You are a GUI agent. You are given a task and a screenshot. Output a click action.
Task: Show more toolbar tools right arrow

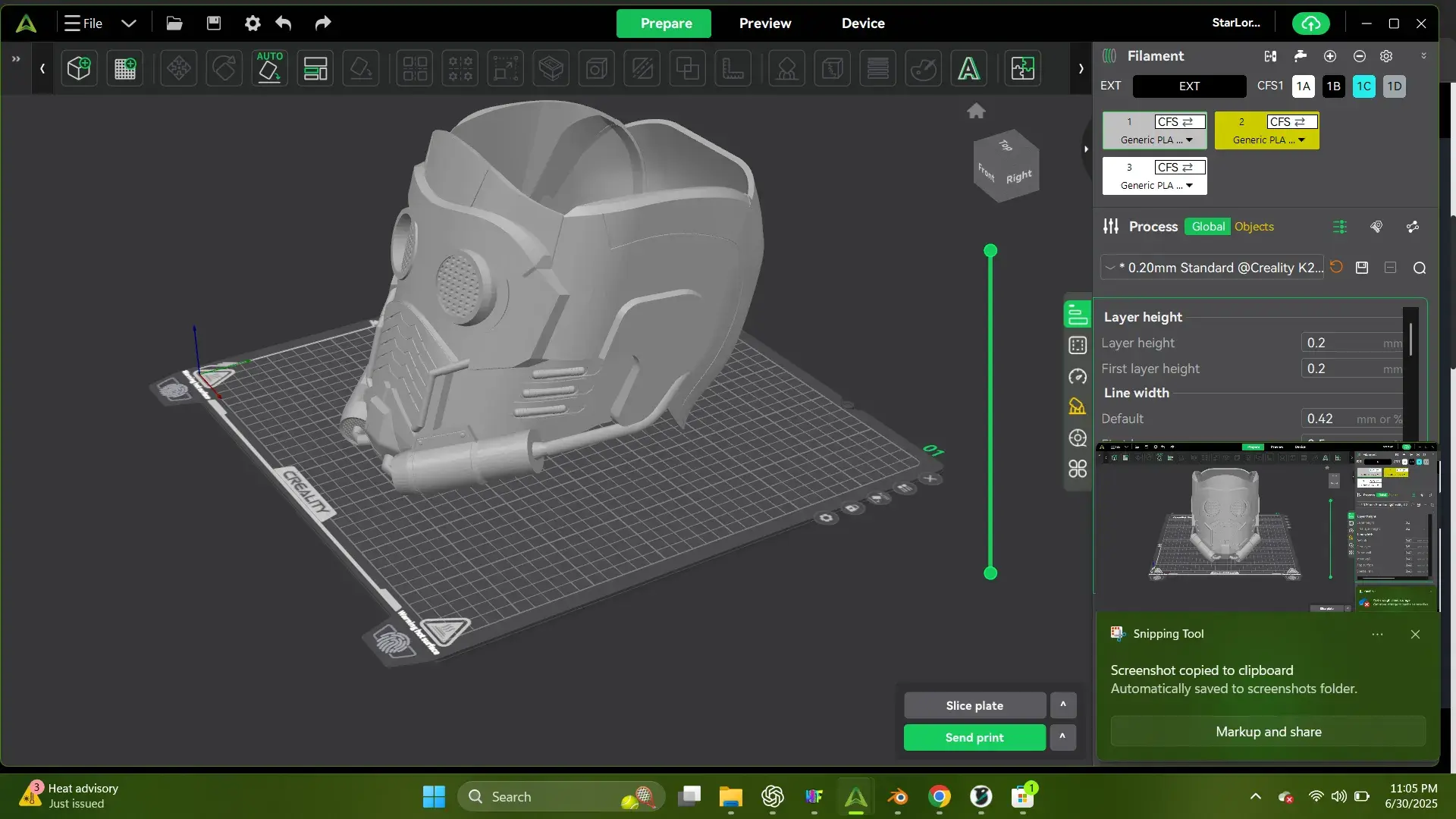pos(1081,68)
